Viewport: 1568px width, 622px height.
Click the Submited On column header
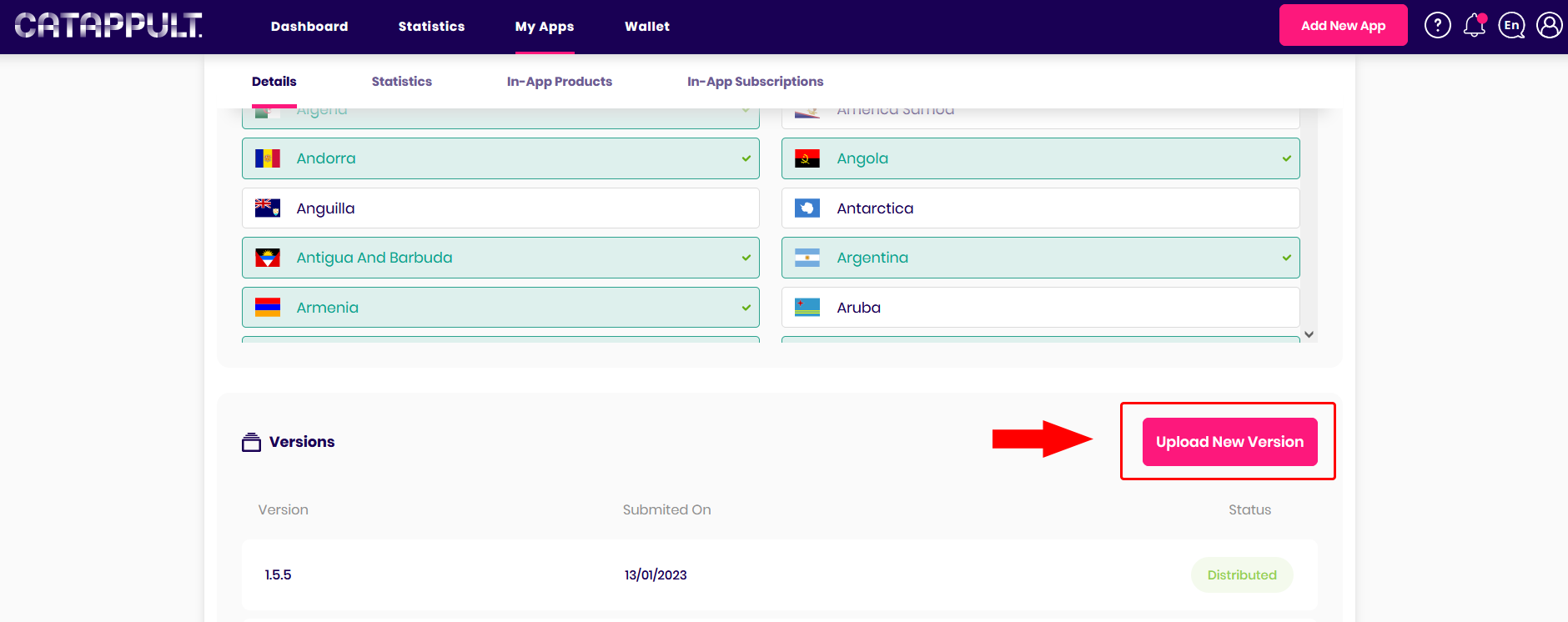[666, 509]
